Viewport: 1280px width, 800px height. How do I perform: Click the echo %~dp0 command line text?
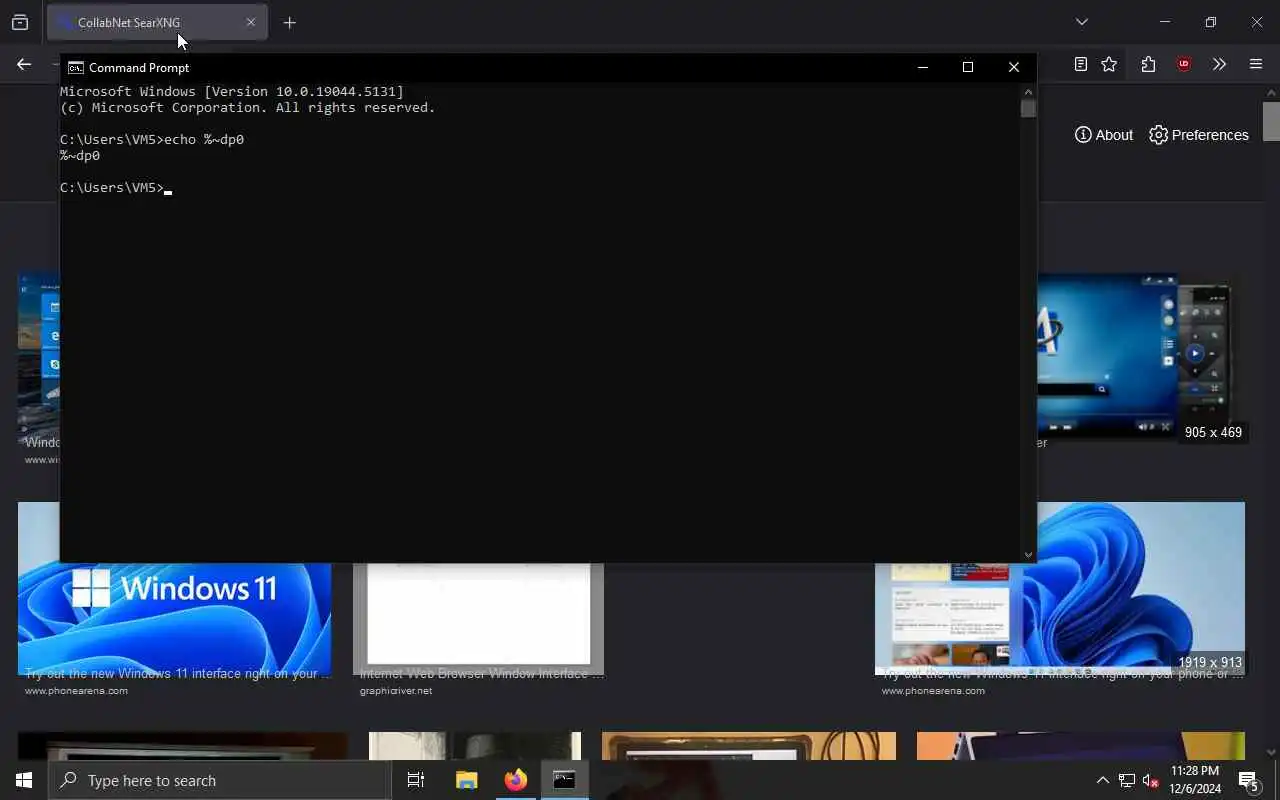(x=204, y=139)
